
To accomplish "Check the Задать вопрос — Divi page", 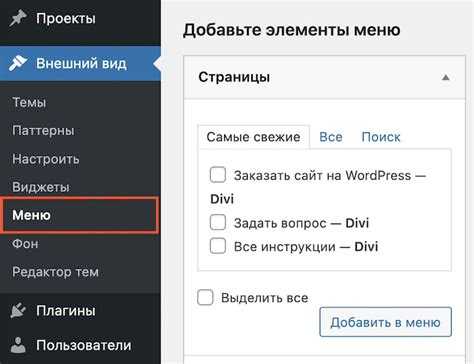I will (218, 223).
